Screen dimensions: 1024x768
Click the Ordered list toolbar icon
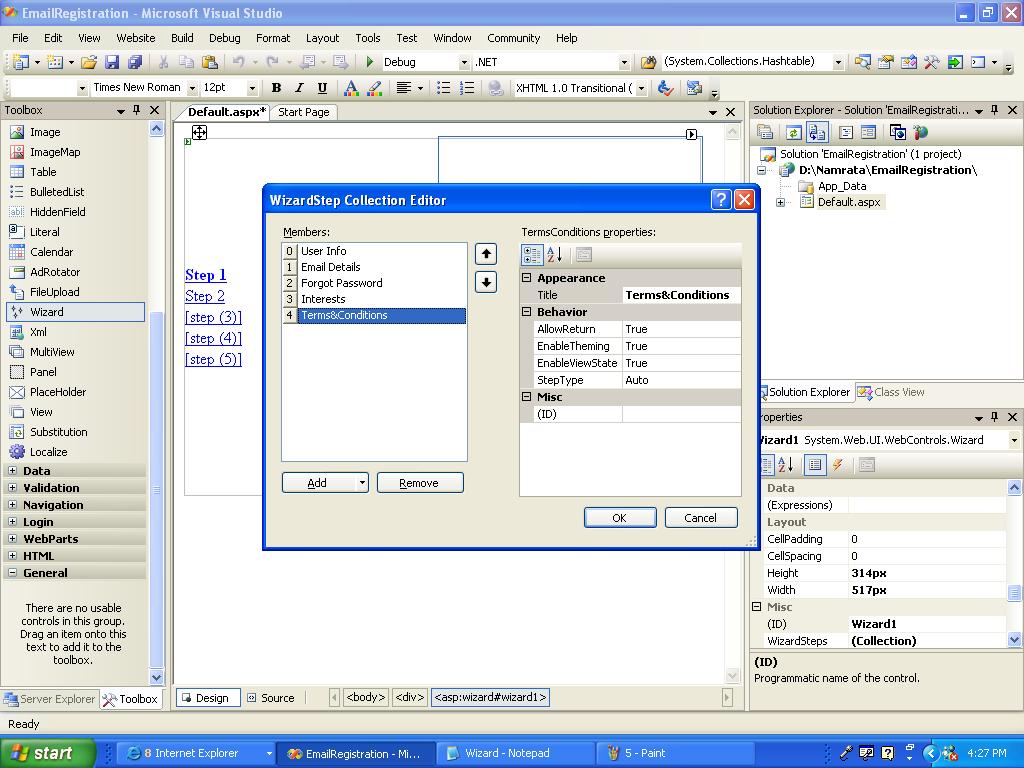click(467, 88)
